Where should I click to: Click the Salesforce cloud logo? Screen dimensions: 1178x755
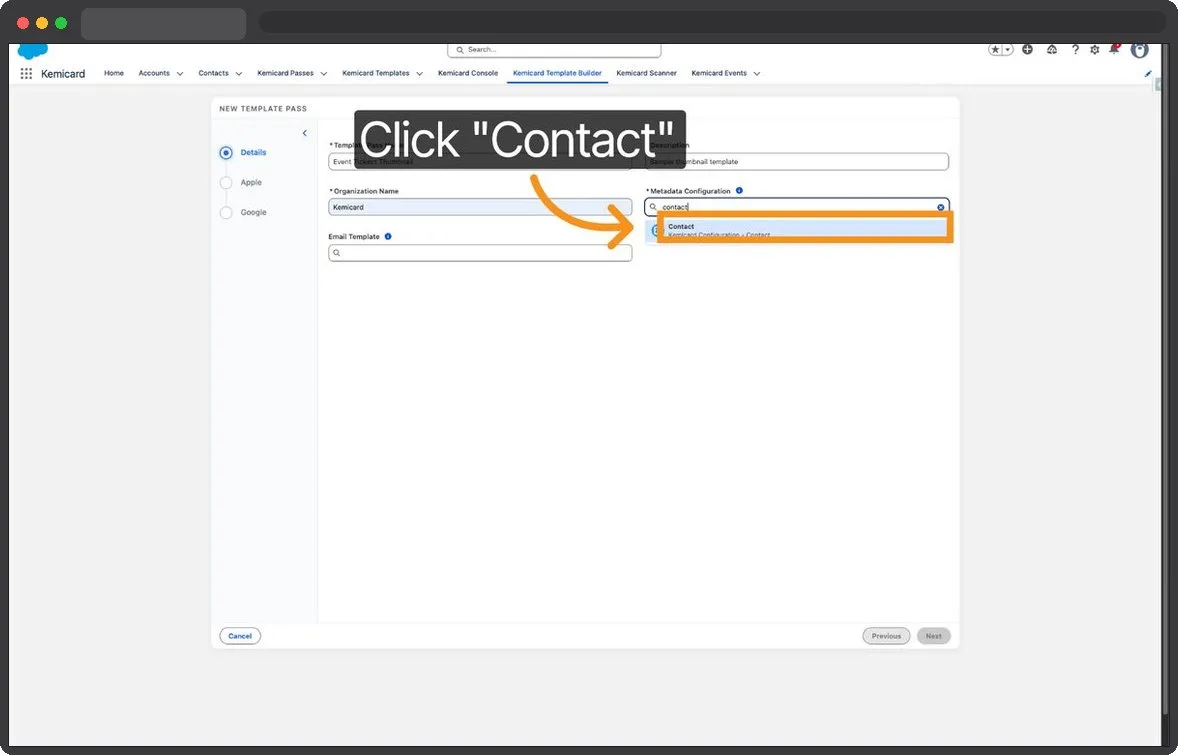[32, 51]
